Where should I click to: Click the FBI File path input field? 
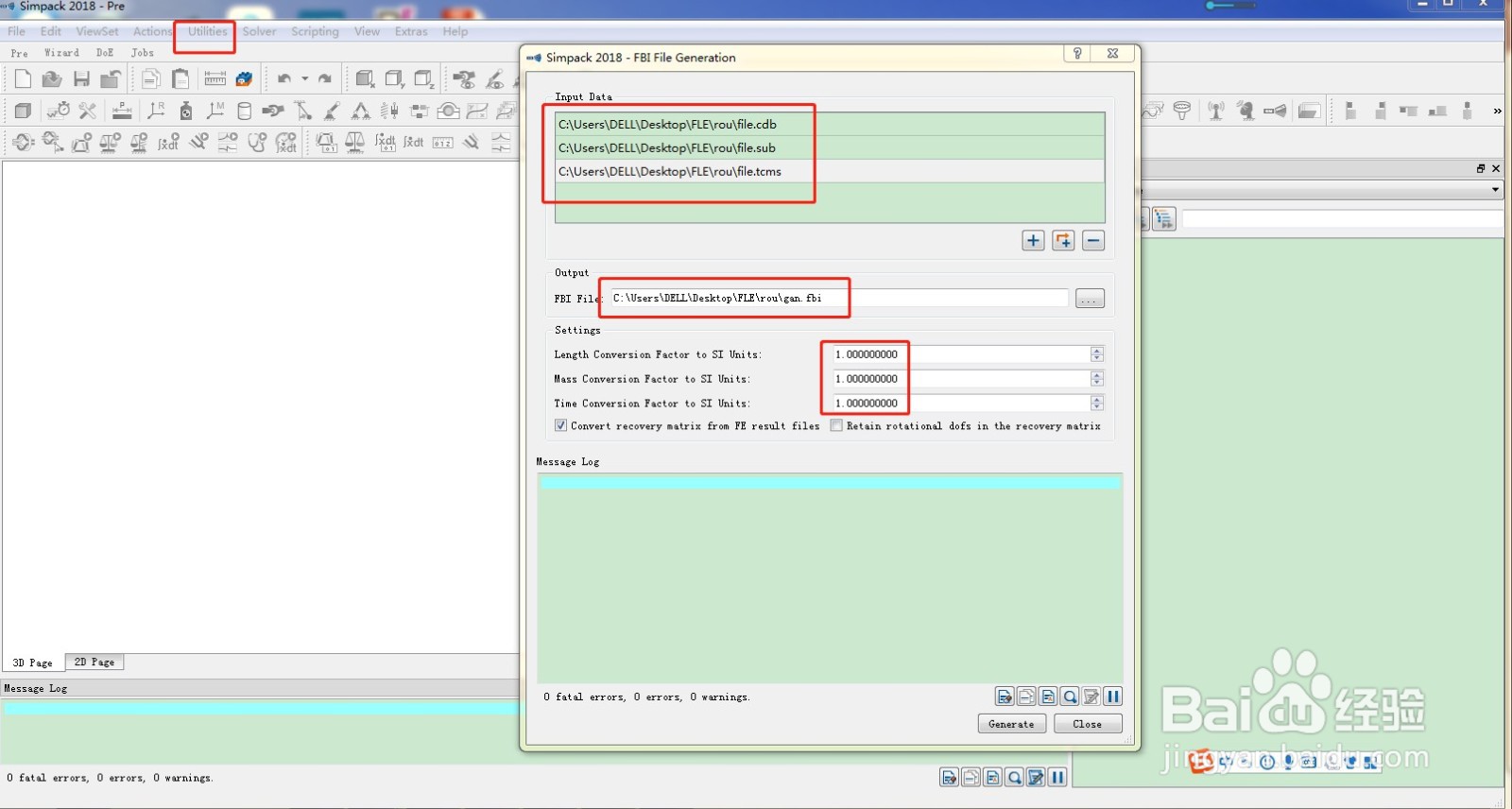point(838,299)
